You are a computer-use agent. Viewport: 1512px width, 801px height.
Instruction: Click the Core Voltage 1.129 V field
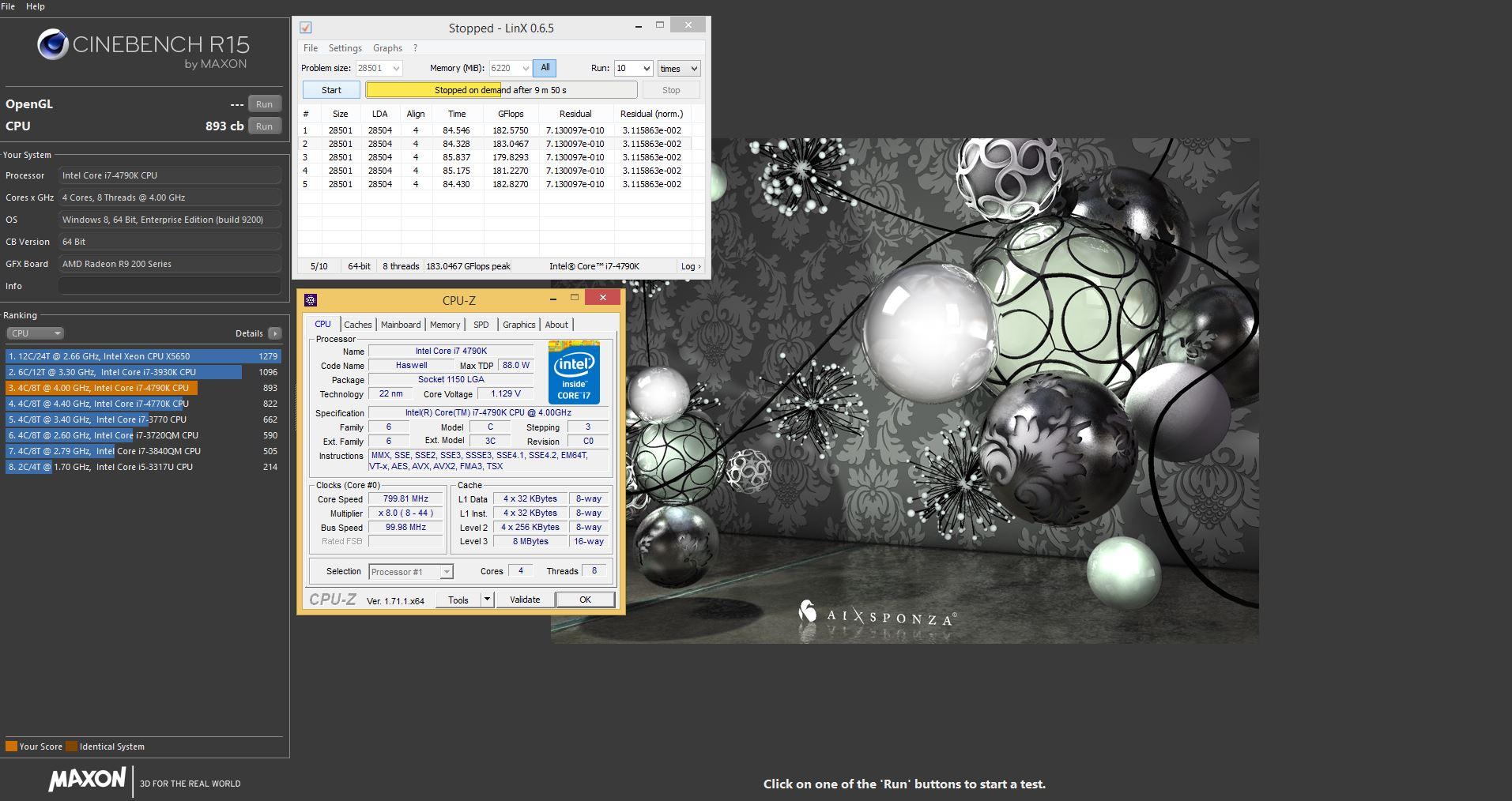pos(506,393)
